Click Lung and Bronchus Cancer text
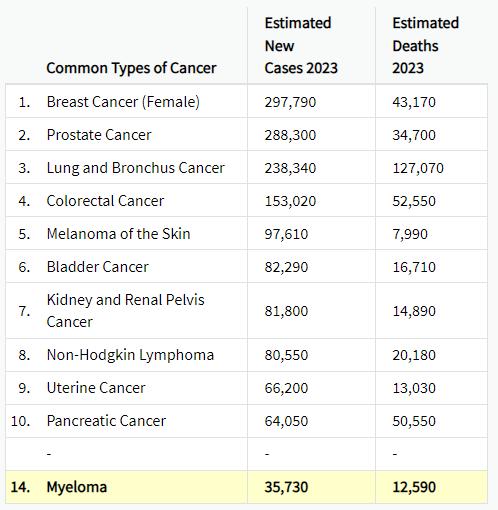The width and height of the screenshot is (498, 510). click(136, 168)
